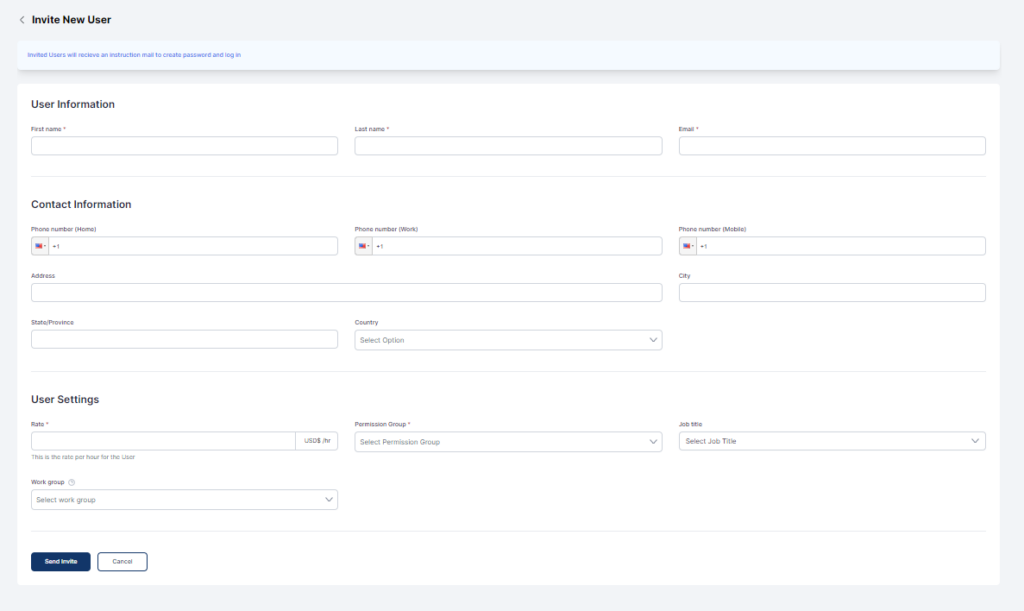Click the Work group help question icon
Viewport: 1024px width, 611px height.
point(71,482)
